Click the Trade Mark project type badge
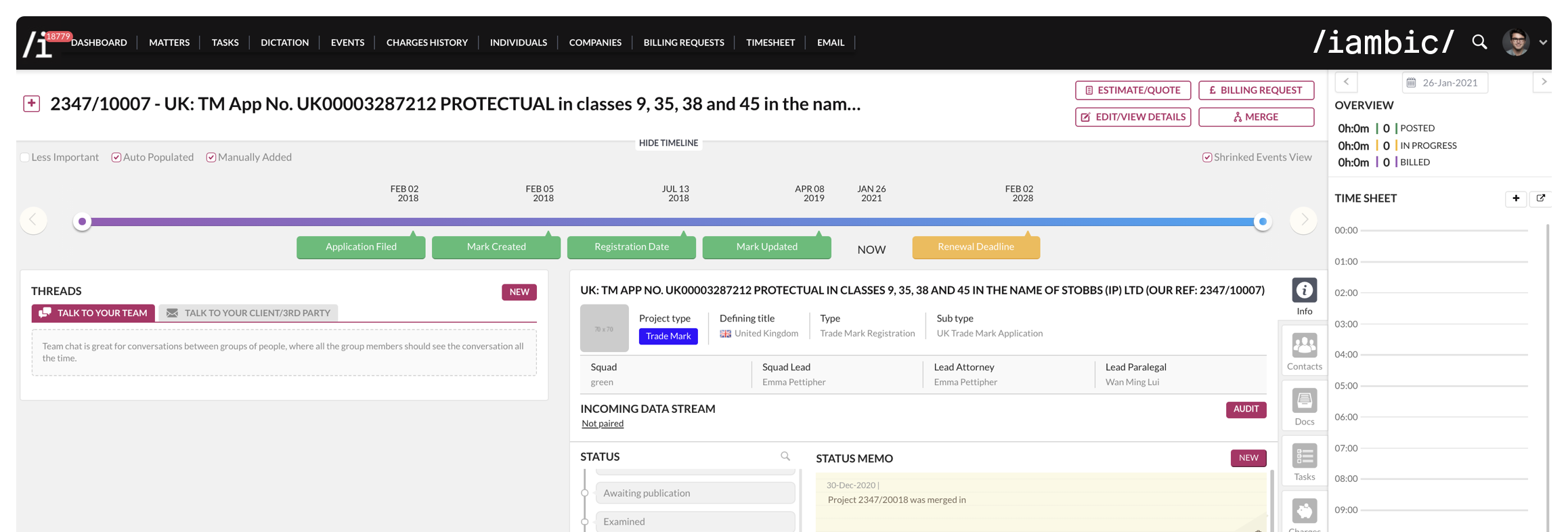The height and width of the screenshot is (532, 1568). [x=668, y=336]
